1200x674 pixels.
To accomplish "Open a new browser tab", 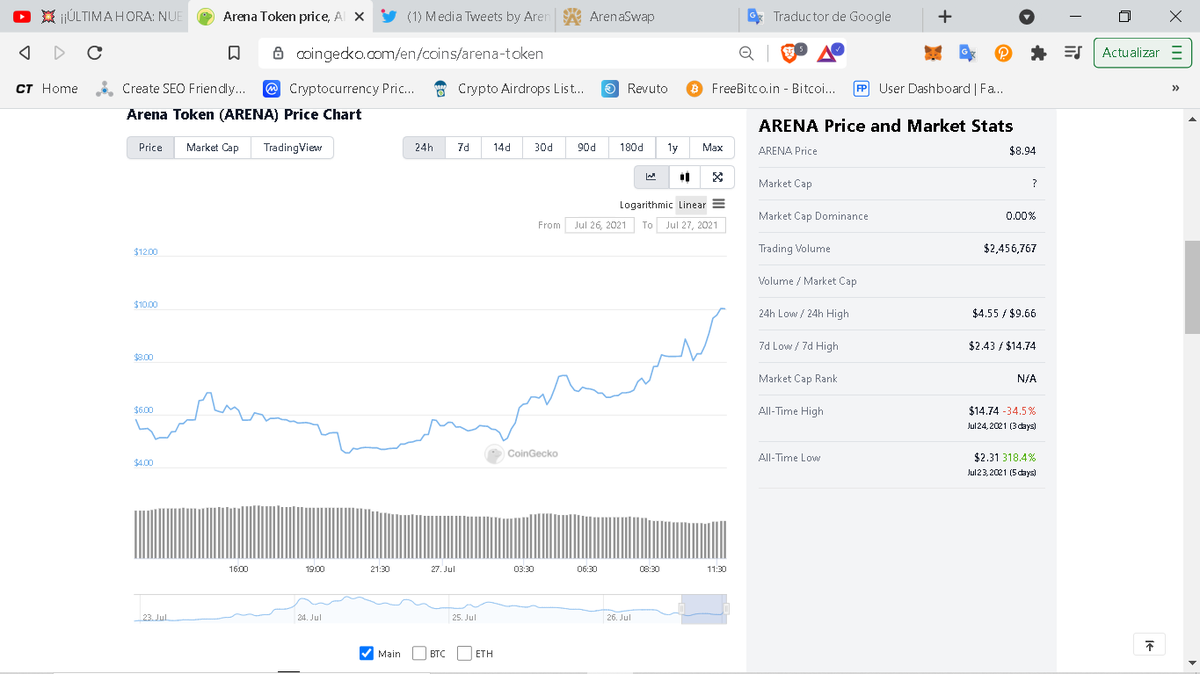I will click(945, 17).
